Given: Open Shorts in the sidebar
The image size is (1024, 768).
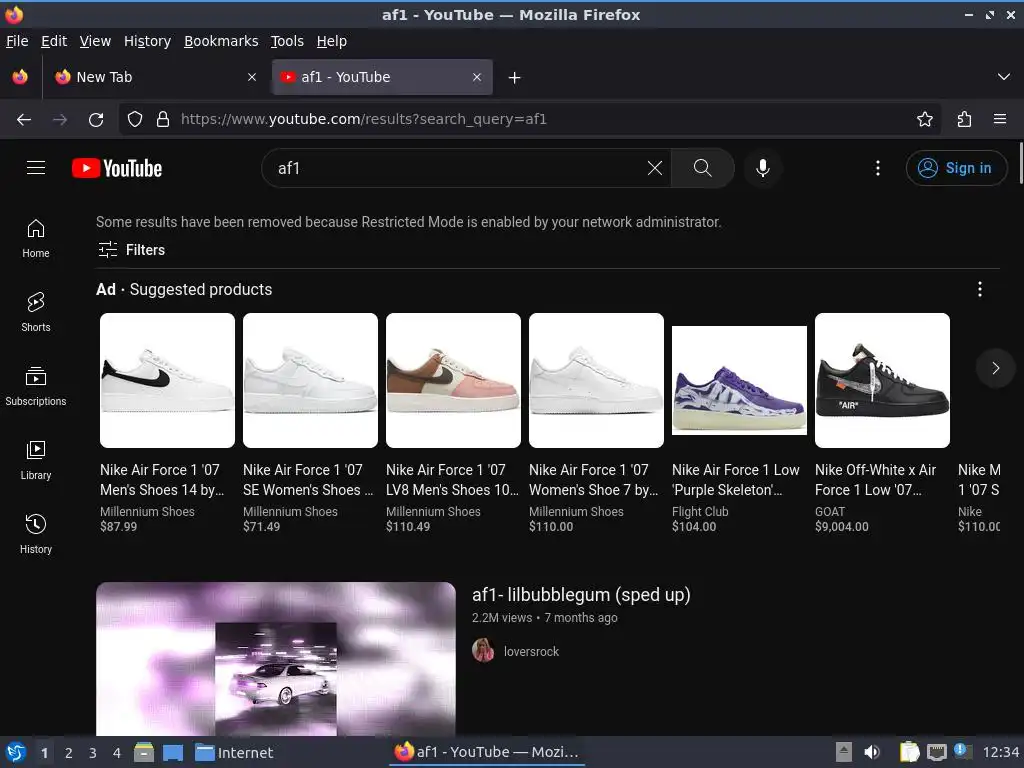Looking at the screenshot, I should pos(36,312).
